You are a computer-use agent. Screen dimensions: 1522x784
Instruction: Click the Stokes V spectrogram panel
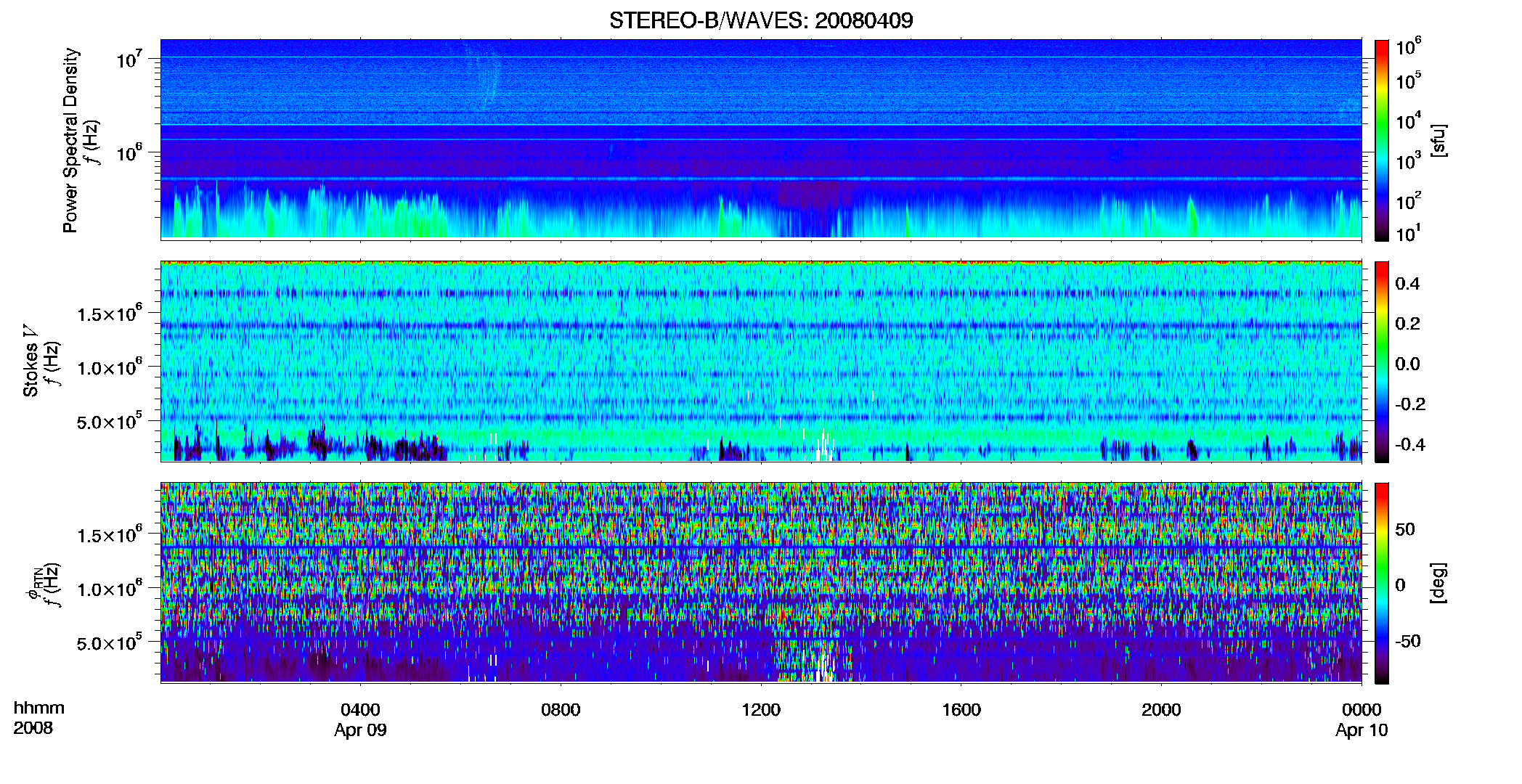[x=761, y=362]
